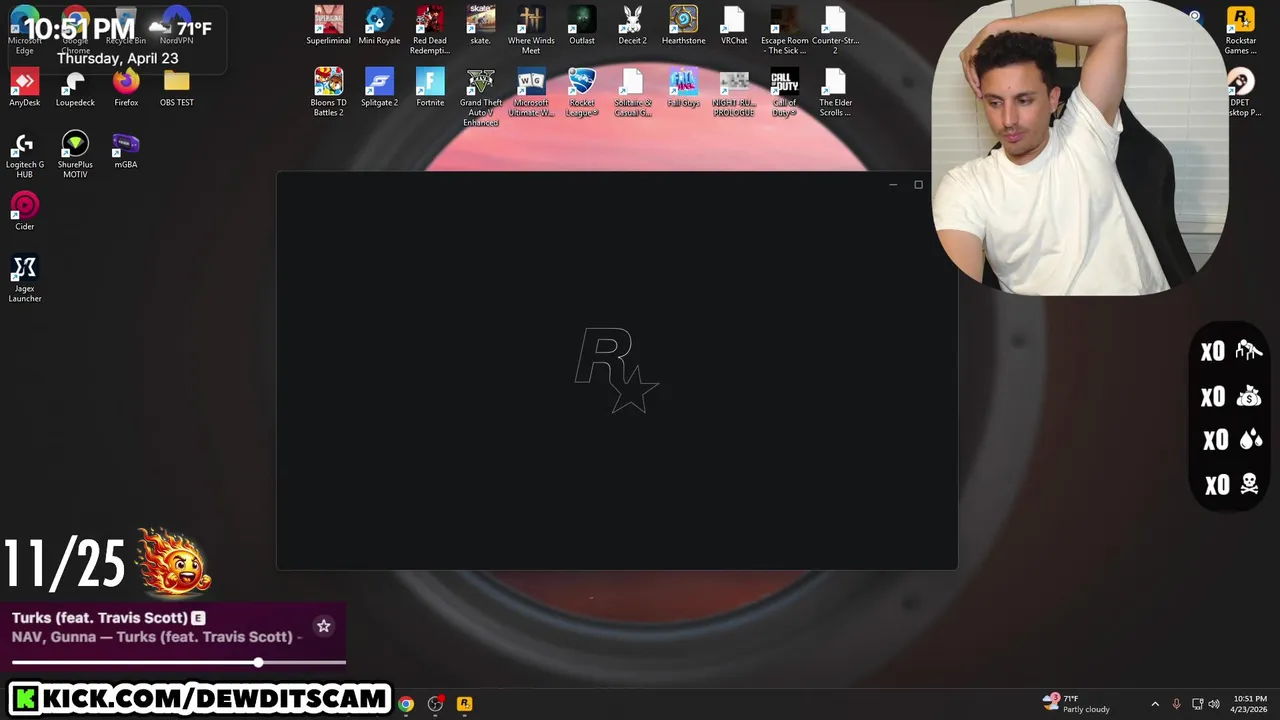Launch Splitgate 2 from desktop
1280x720 pixels.
point(379,88)
